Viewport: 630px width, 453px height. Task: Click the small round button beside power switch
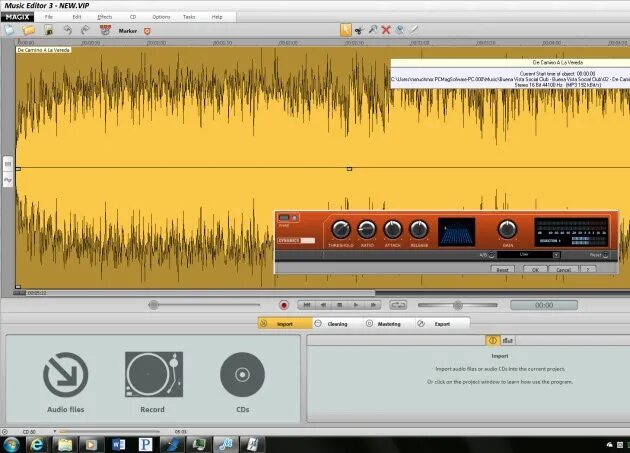tap(295, 217)
